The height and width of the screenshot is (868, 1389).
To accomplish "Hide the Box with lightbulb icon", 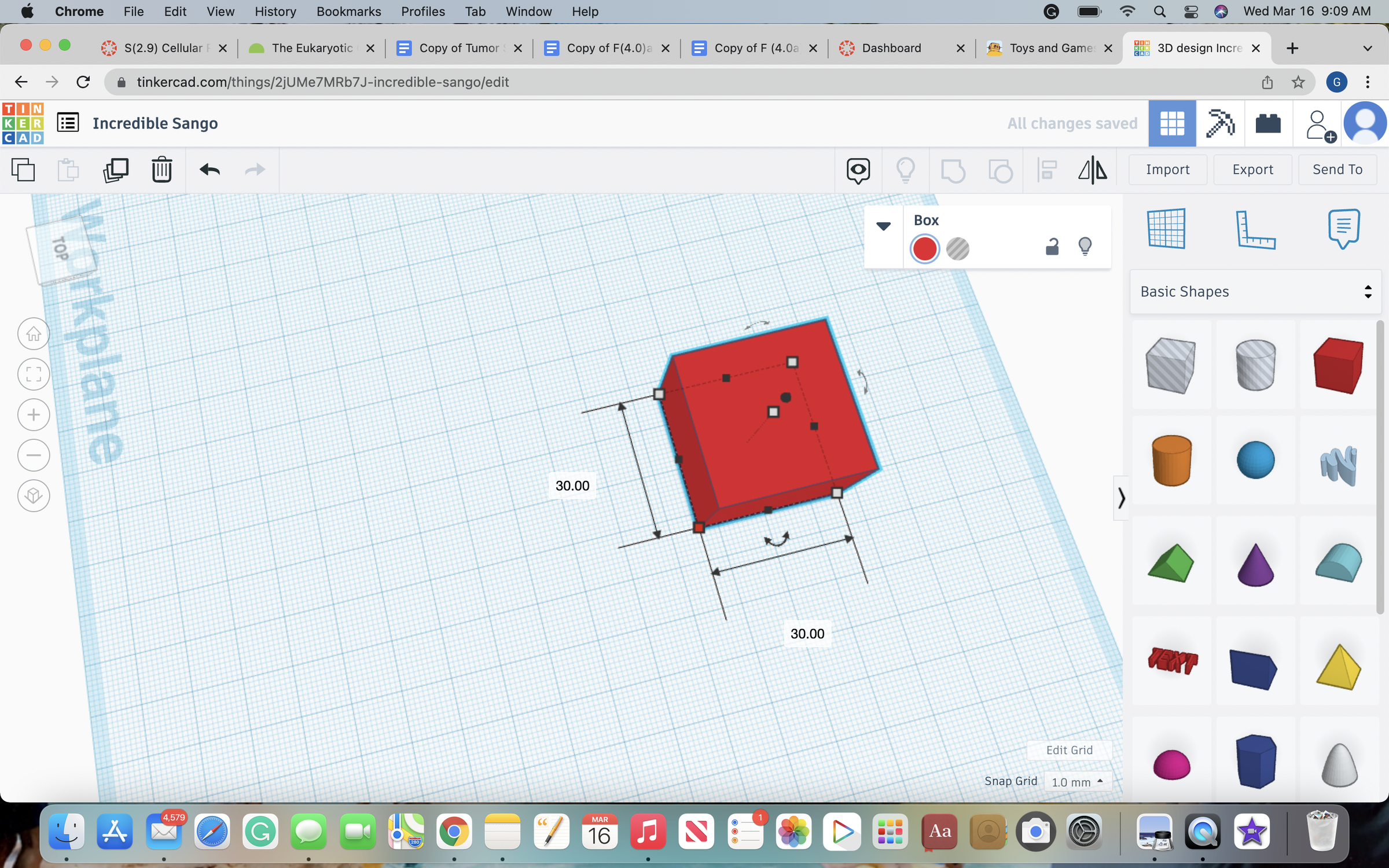I will [1085, 247].
